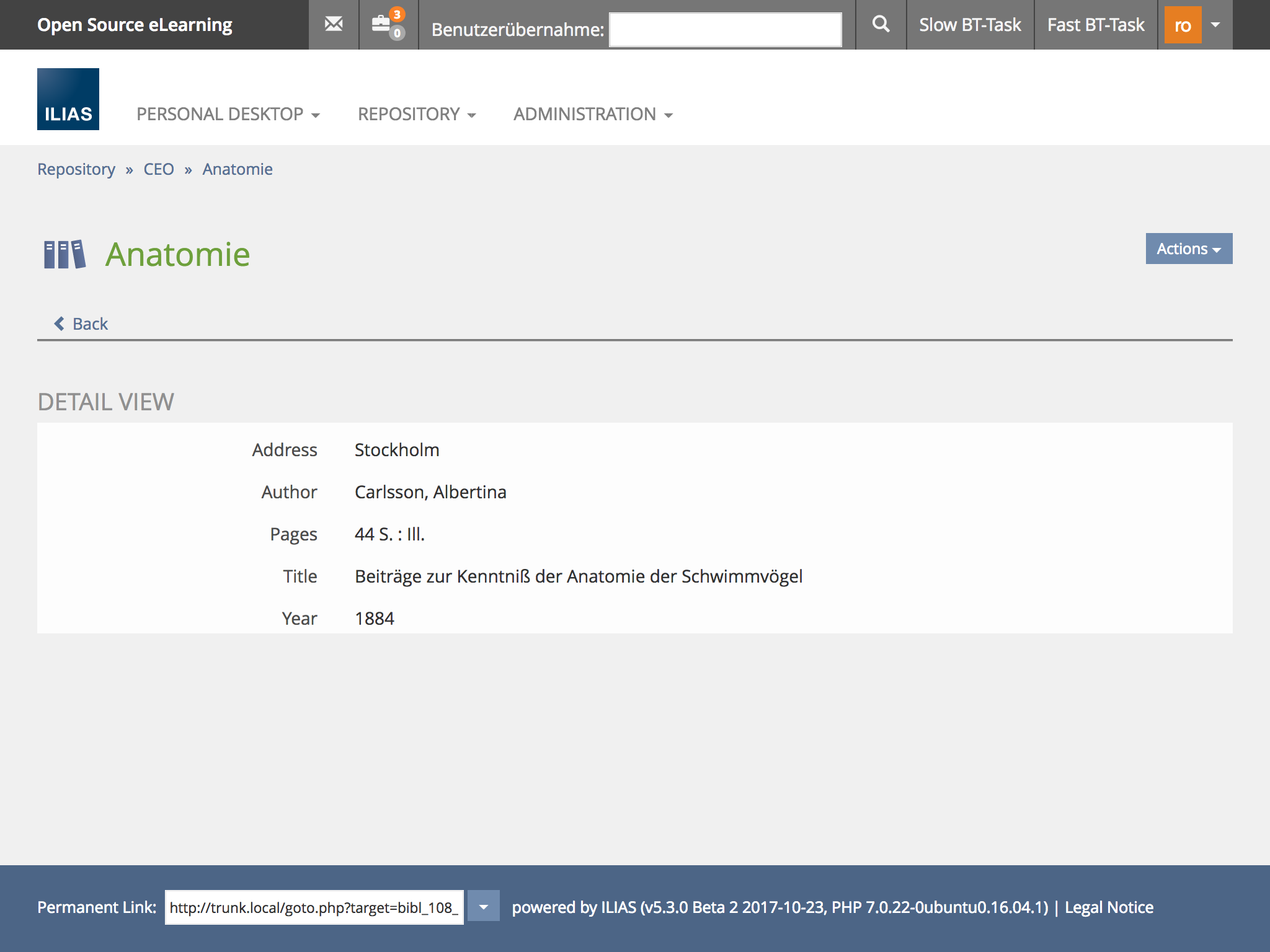Open the Repository menu
1270x952 pixels.
coord(417,114)
